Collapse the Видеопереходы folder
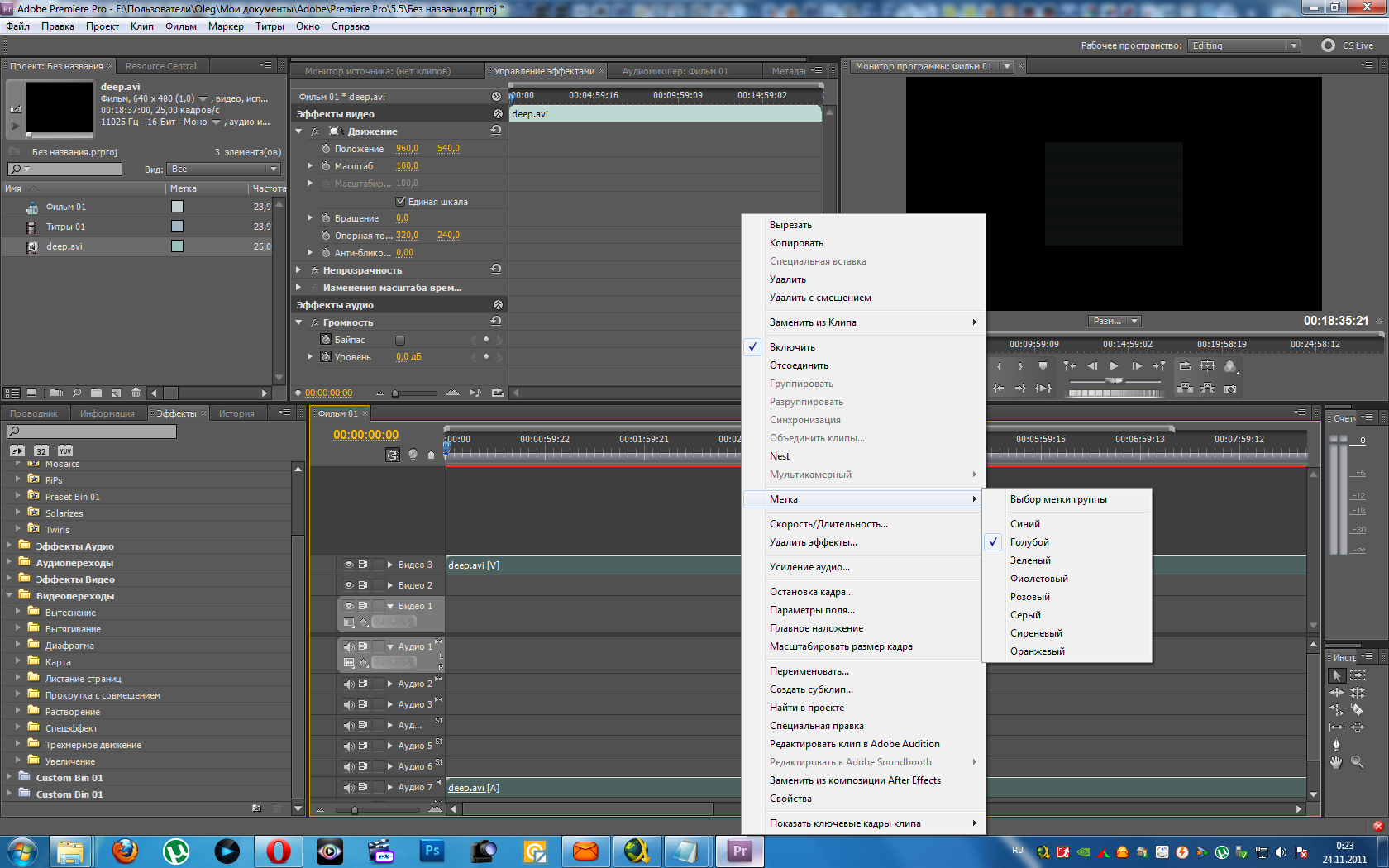This screenshot has width=1389, height=868. [x=9, y=595]
